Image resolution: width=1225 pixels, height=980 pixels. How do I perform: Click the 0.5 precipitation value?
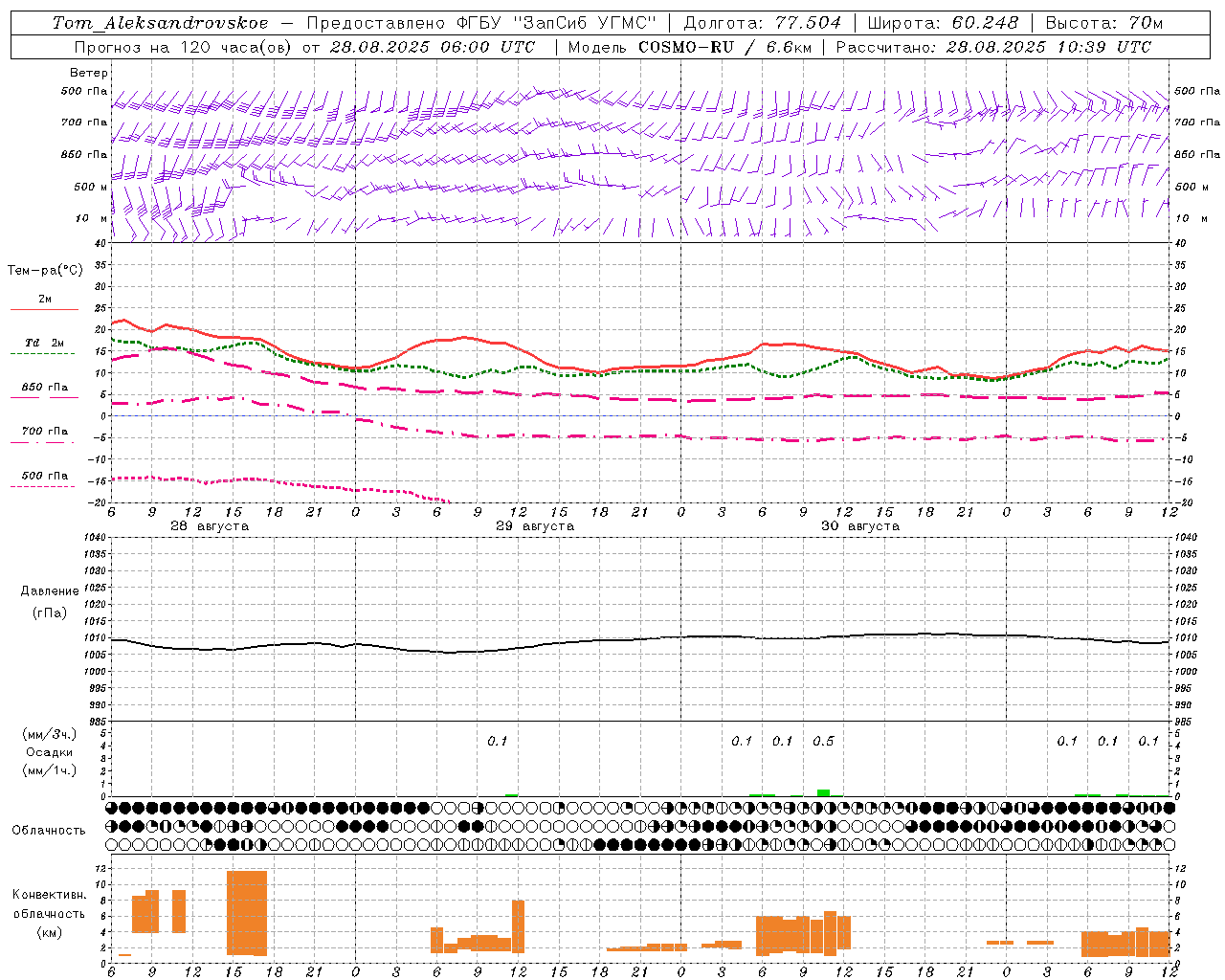[823, 741]
